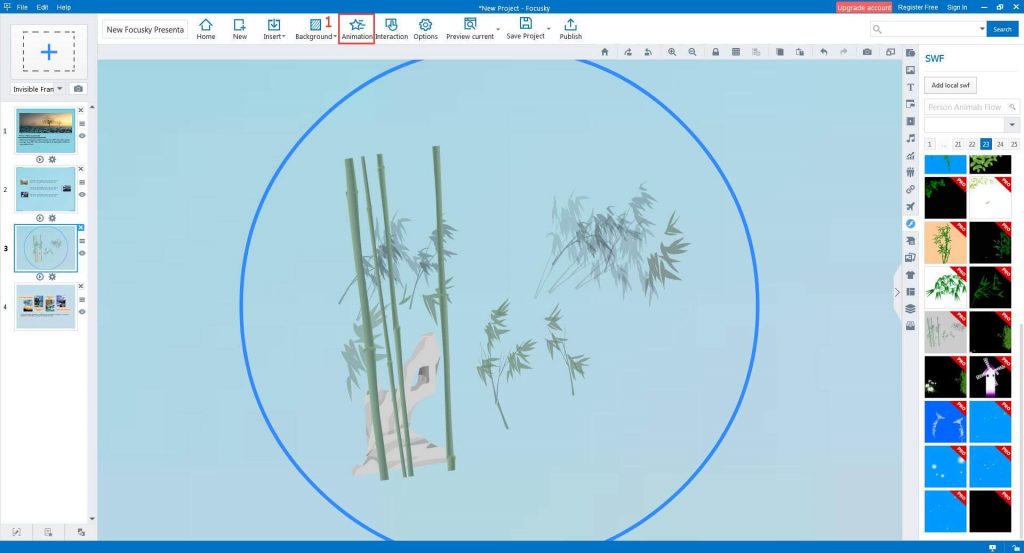Open the Animation editor in the toolbar
Screen dimensions: 1024x553
coord(357,28)
